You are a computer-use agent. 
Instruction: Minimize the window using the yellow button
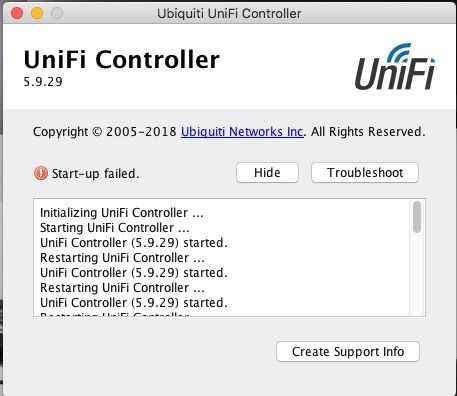tap(37, 13)
